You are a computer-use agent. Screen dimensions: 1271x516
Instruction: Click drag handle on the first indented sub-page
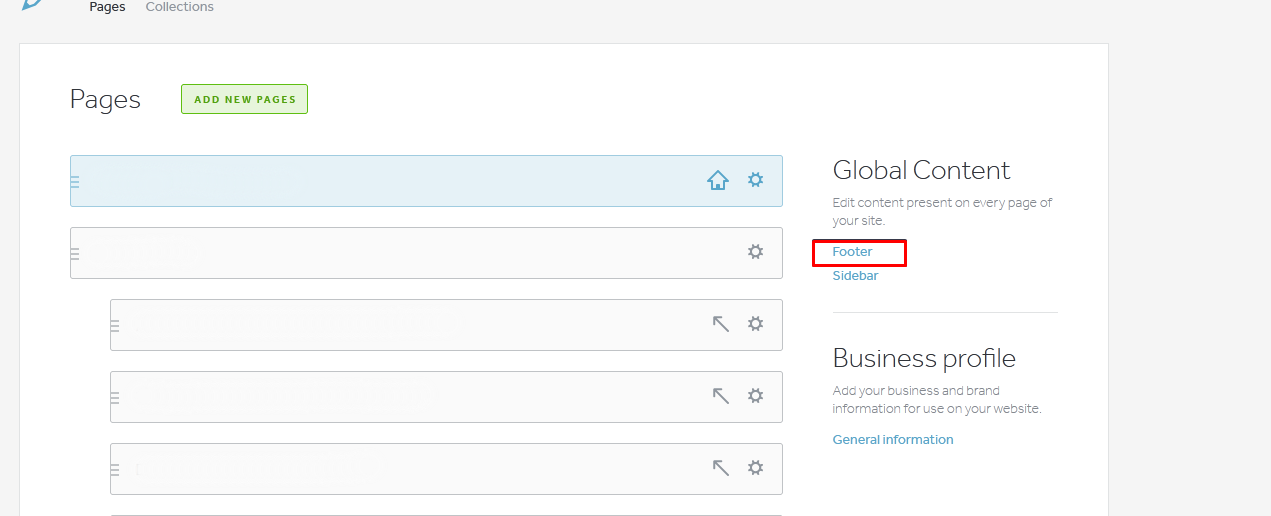coord(115,326)
